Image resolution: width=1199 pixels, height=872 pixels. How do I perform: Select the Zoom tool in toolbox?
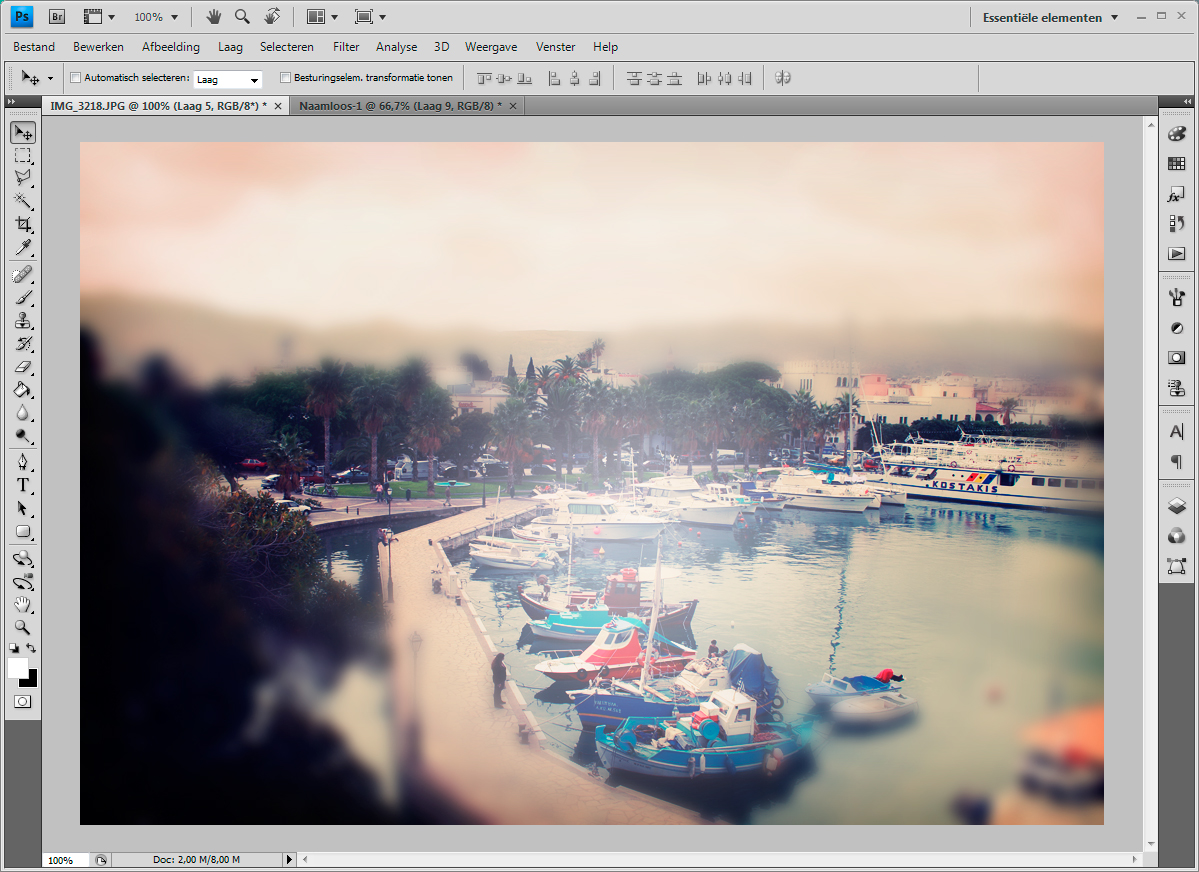coord(23,628)
